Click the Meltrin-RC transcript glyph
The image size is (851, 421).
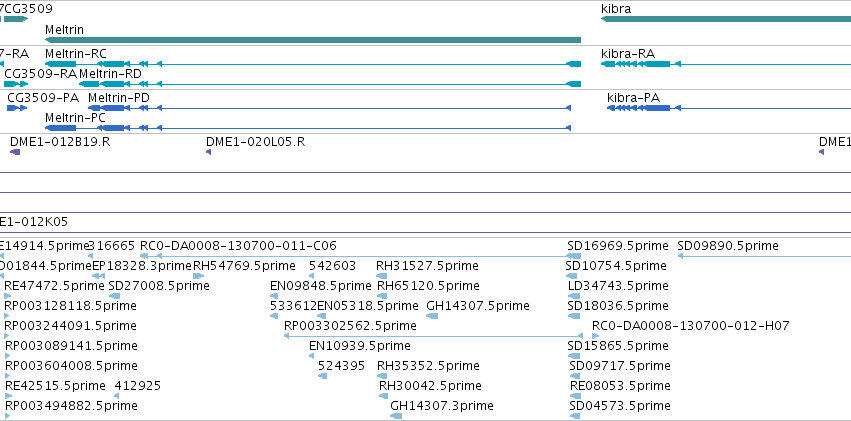point(313,64)
